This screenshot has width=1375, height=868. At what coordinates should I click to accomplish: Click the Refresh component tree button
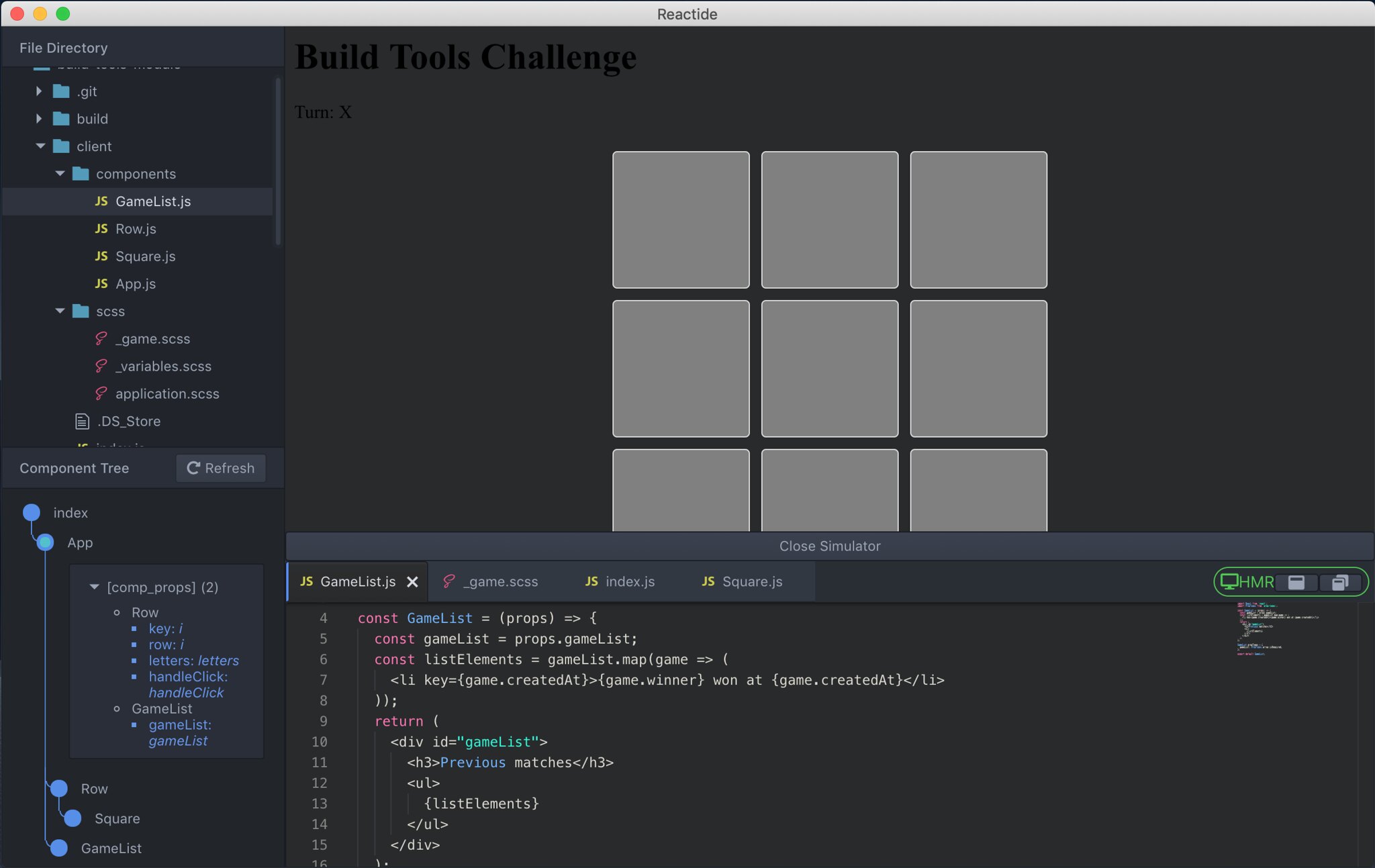pos(221,468)
